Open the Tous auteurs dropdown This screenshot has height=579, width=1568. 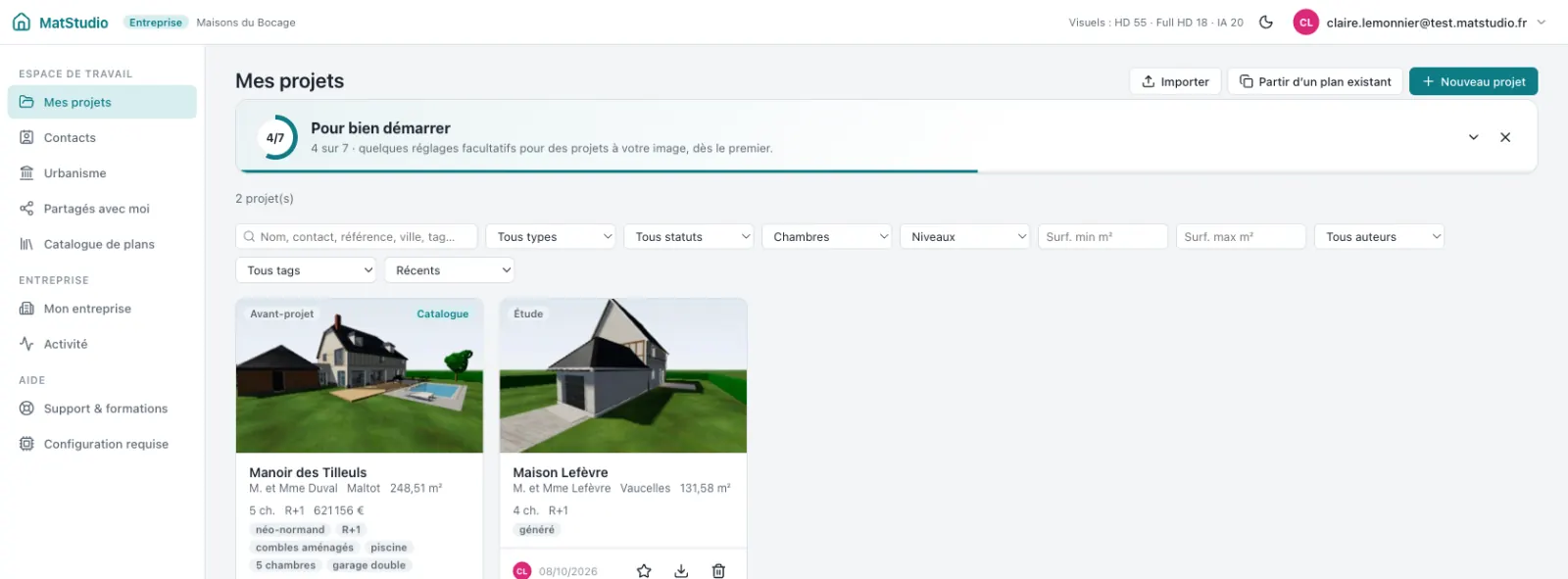(1380, 237)
